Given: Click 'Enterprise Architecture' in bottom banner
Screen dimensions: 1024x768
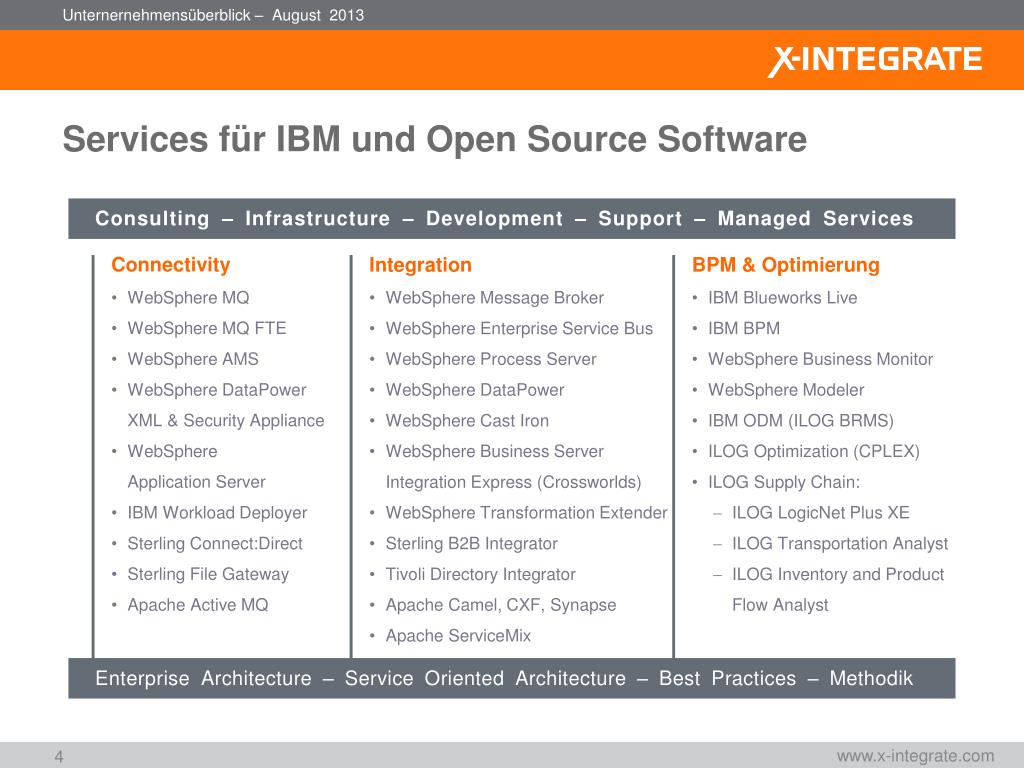Looking at the screenshot, I should pos(203,679).
